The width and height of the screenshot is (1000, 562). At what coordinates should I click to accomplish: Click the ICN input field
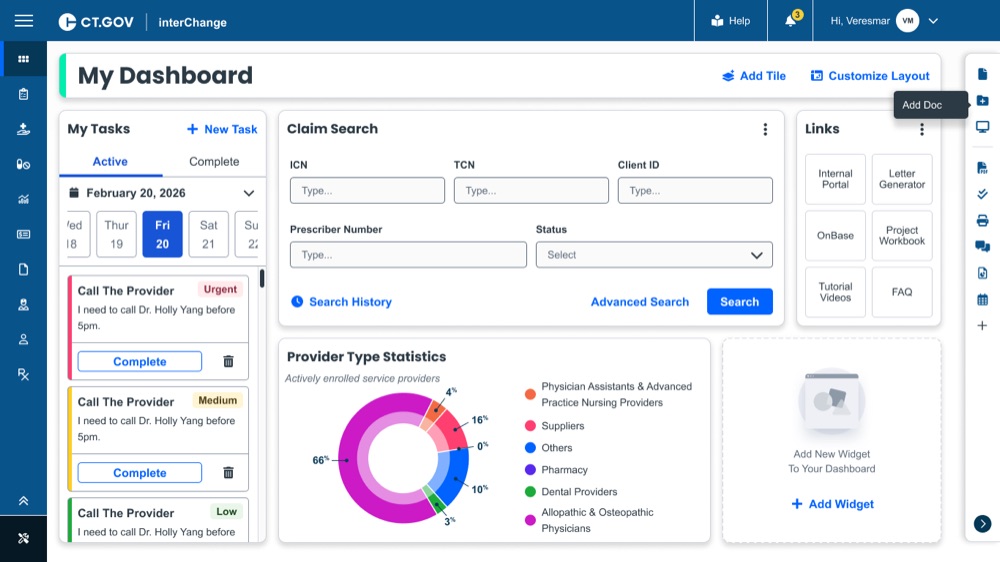[367, 191]
